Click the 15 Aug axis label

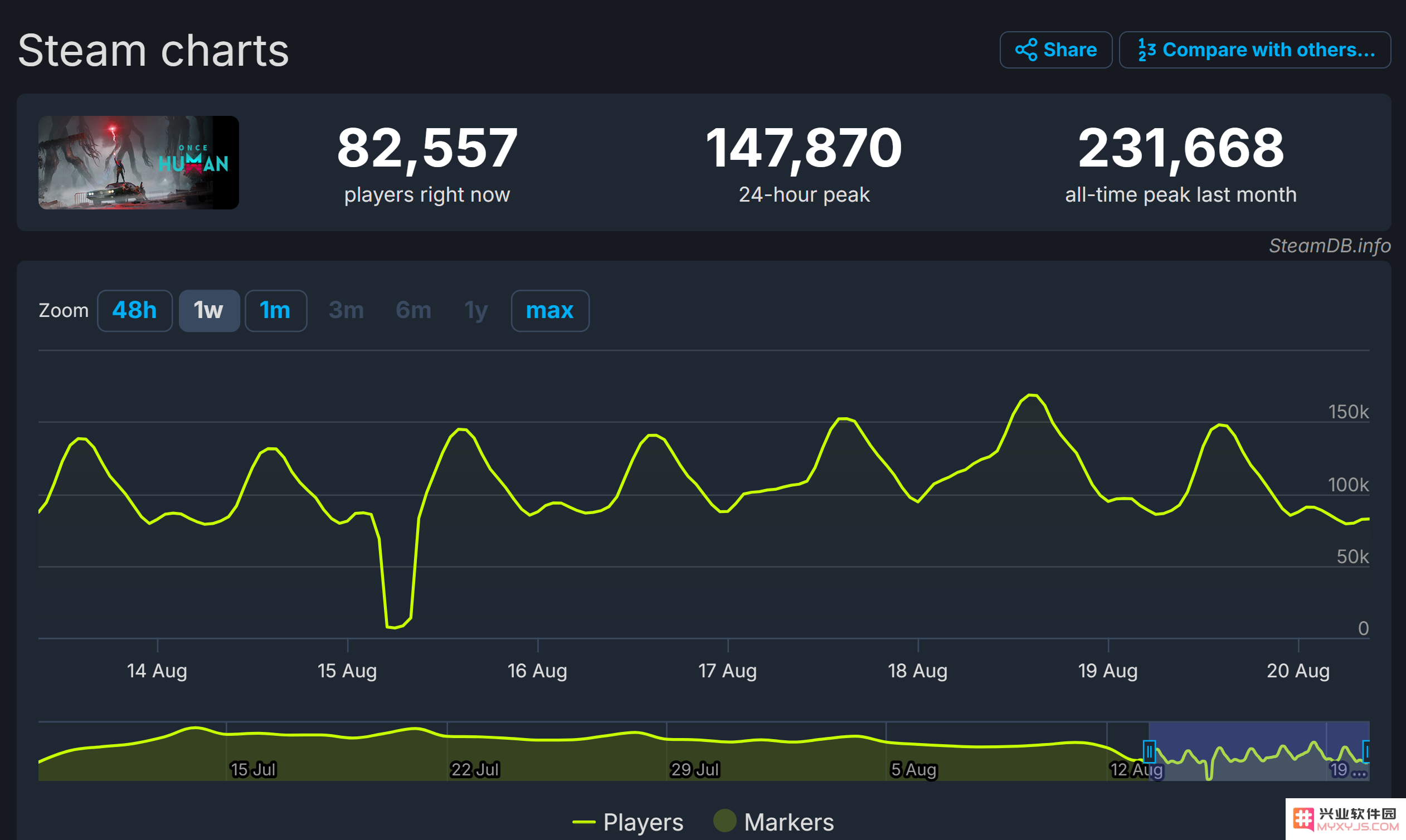coord(347,671)
